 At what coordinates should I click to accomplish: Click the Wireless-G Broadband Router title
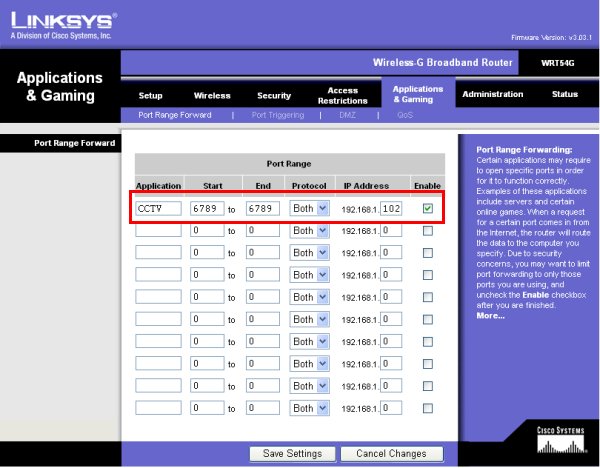pyautogui.click(x=443, y=62)
